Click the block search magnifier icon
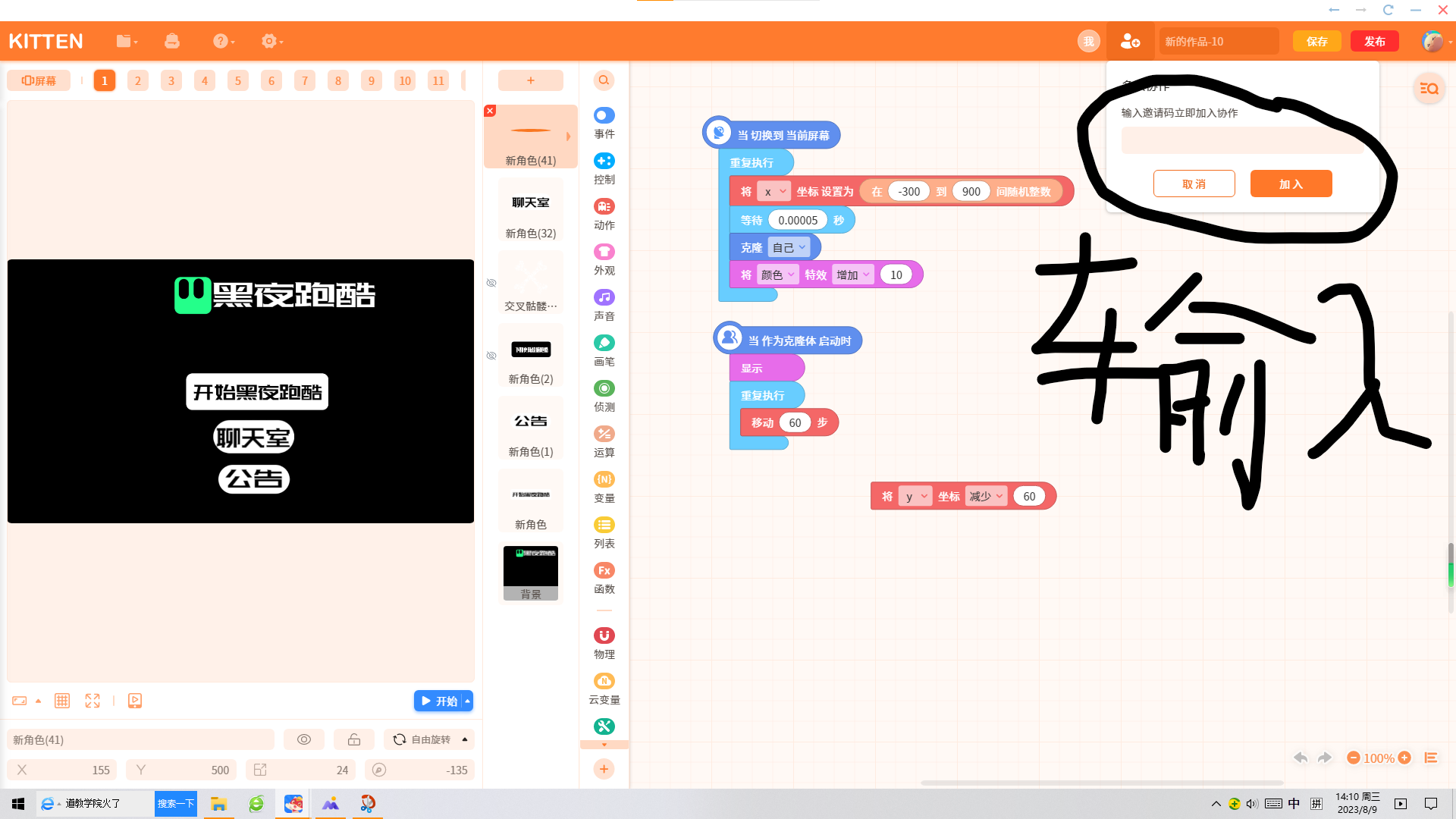Screen dimensions: 1456x819 point(604,80)
